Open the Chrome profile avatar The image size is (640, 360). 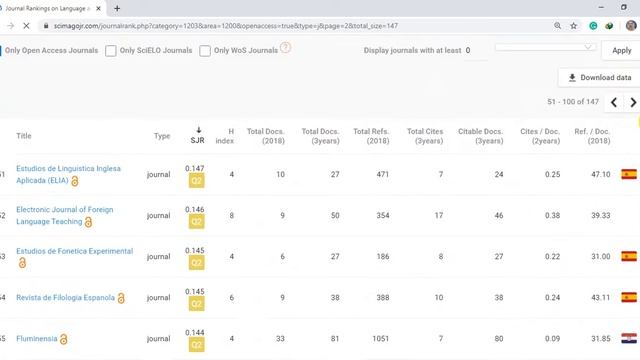[631, 26]
